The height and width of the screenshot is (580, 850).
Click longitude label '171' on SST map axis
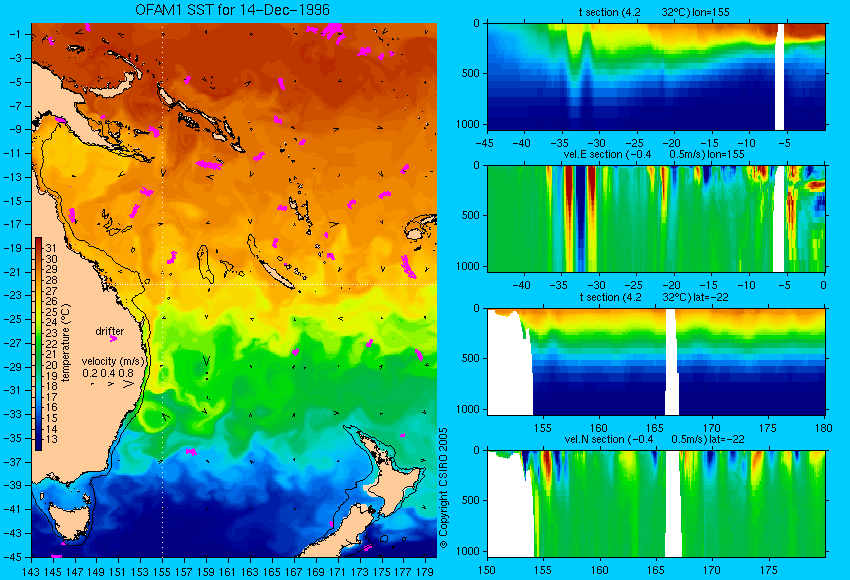click(337, 571)
